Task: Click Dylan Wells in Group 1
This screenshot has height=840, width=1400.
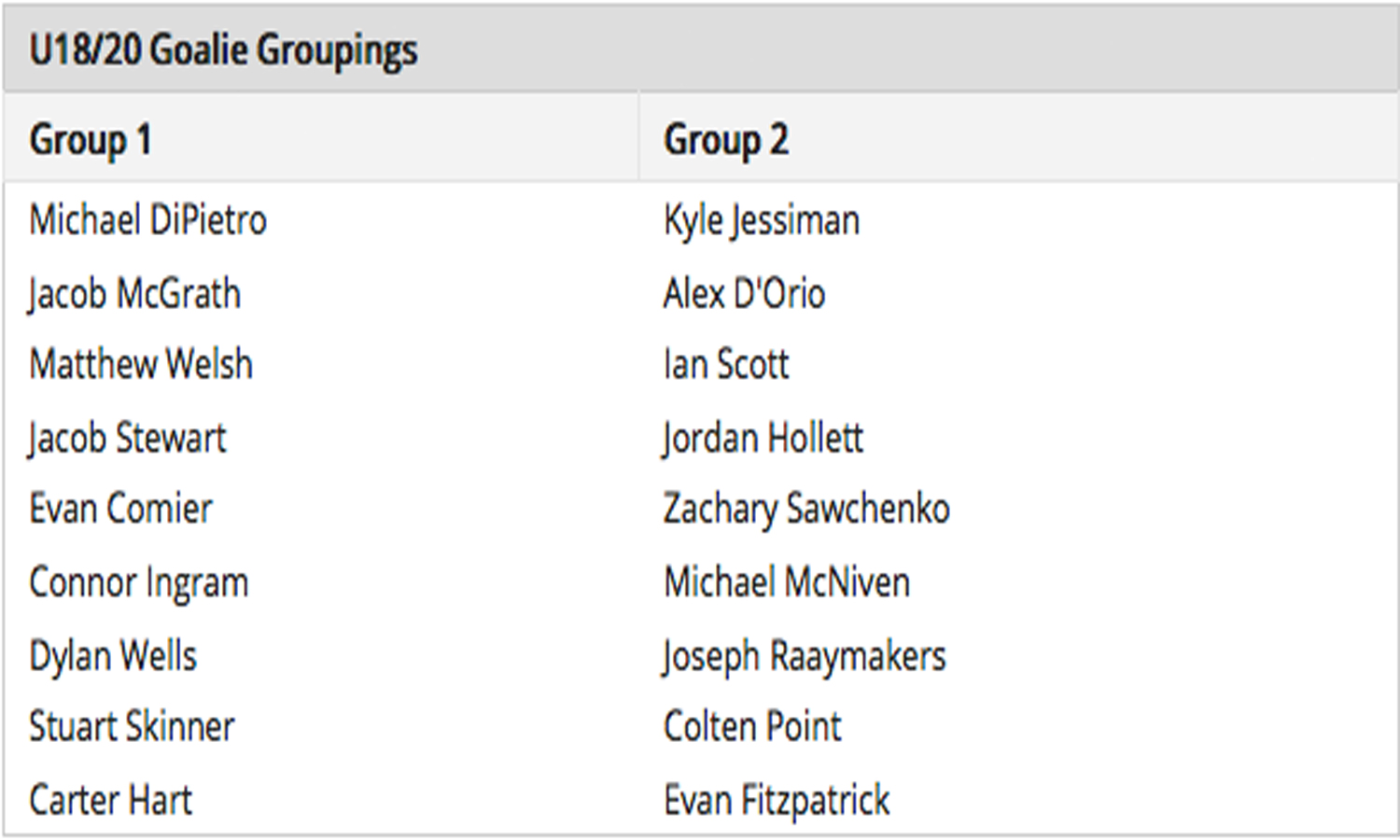Action: click(x=113, y=655)
